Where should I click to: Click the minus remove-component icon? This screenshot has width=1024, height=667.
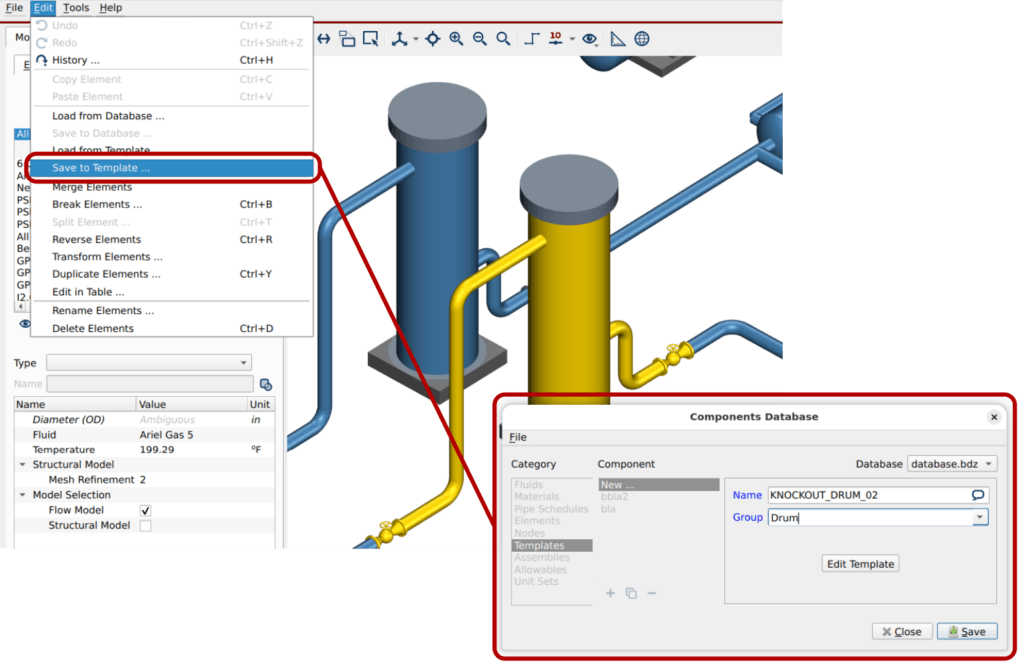pyautogui.click(x=652, y=593)
